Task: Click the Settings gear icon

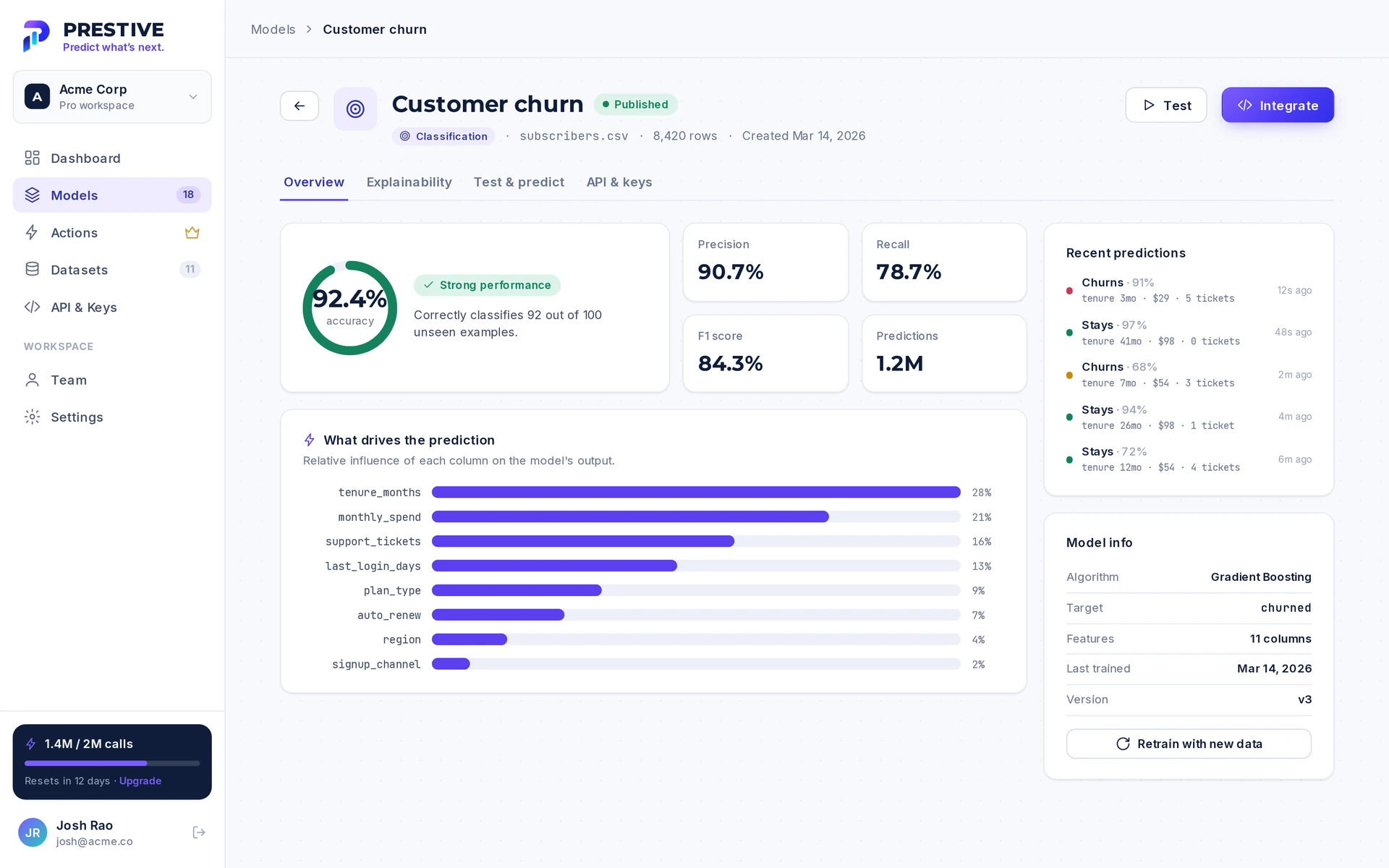Action: (32, 417)
